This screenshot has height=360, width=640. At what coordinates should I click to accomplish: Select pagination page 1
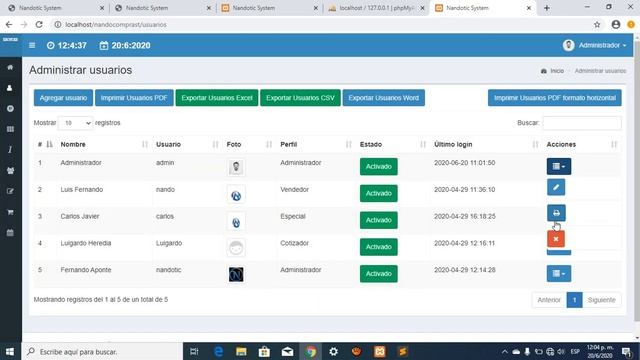coord(574,300)
